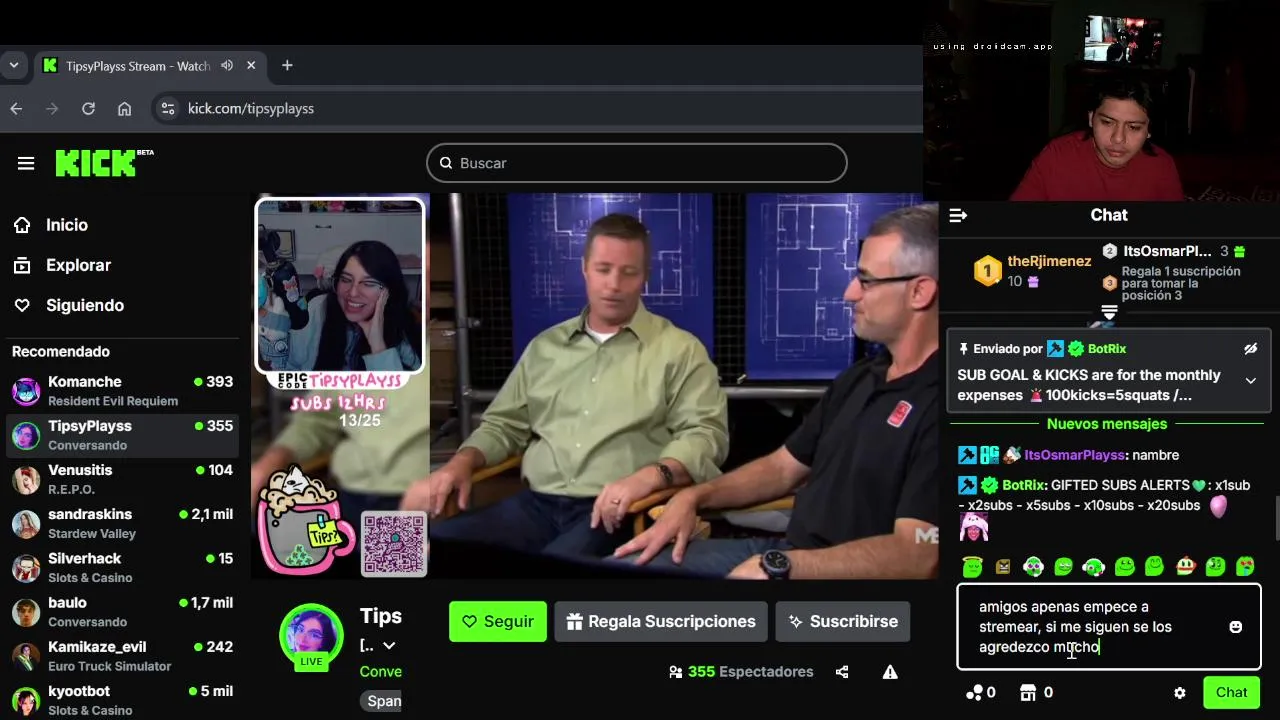This screenshot has width=1280, height=720.
Task: Mute the TipsyPlayss Stream tab audio
Action: [x=227, y=65]
